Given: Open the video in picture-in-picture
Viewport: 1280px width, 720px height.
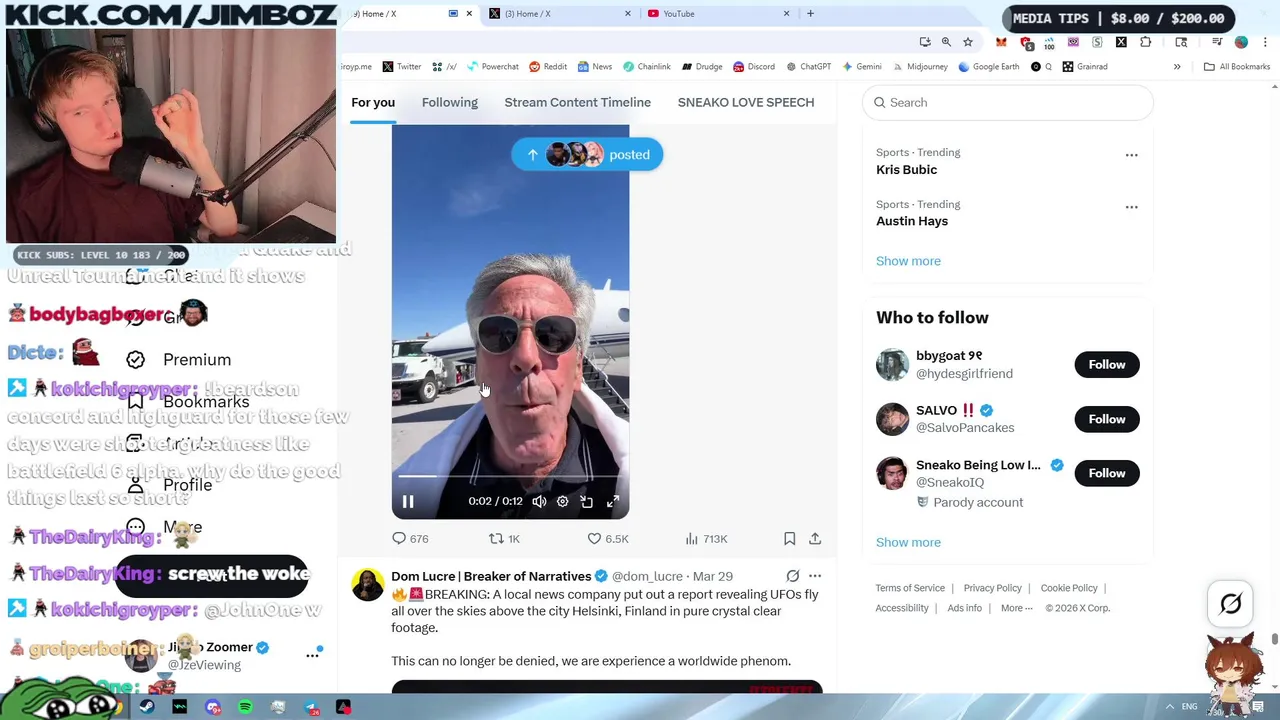Looking at the screenshot, I should 587,501.
